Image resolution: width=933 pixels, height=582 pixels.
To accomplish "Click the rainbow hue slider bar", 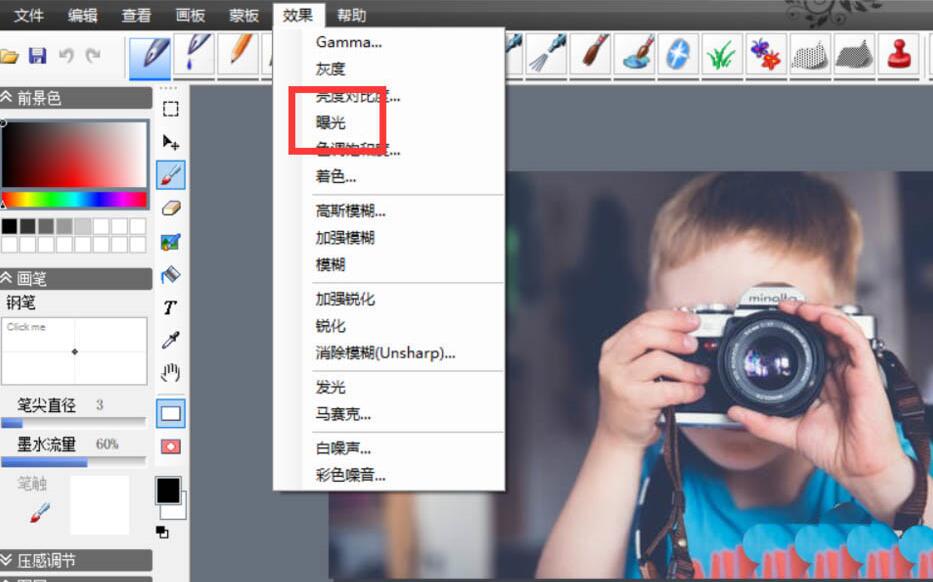I will click(75, 200).
